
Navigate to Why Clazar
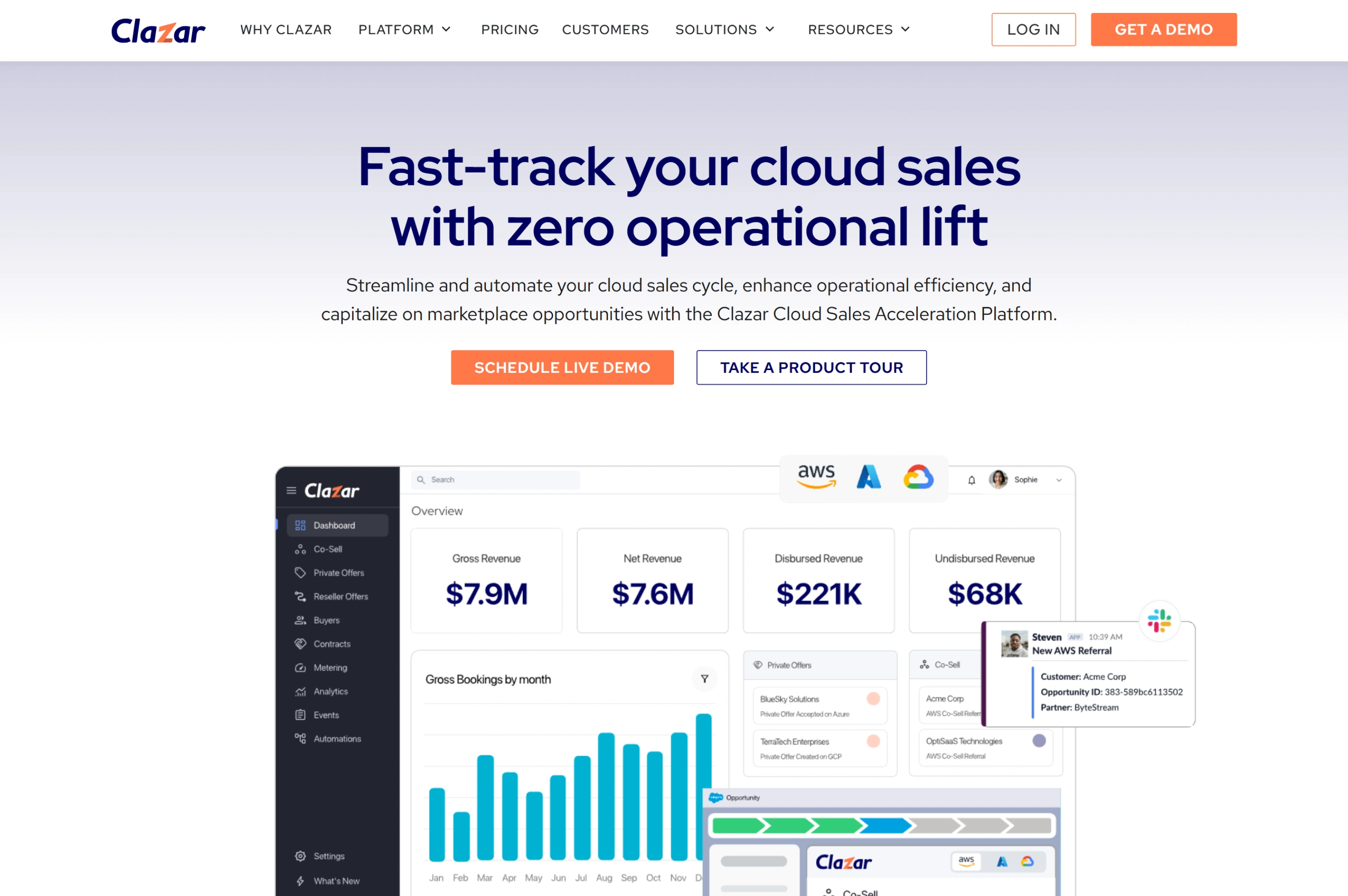(x=286, y=30)
